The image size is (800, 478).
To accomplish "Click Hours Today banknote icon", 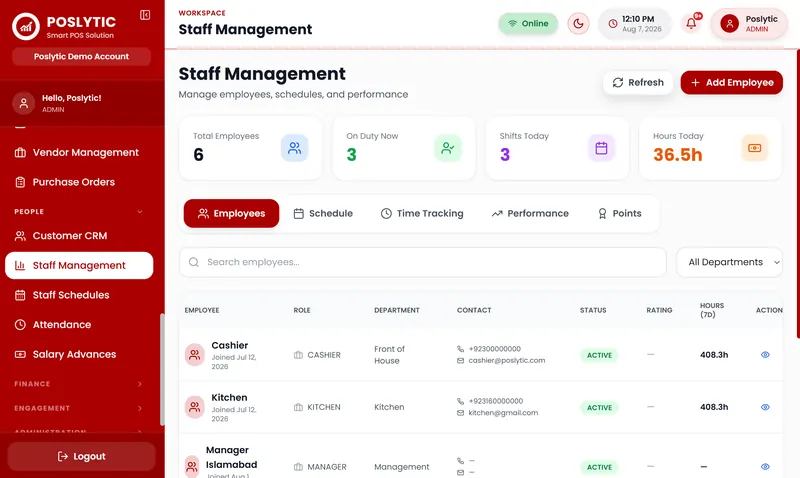I will (755, 148).
